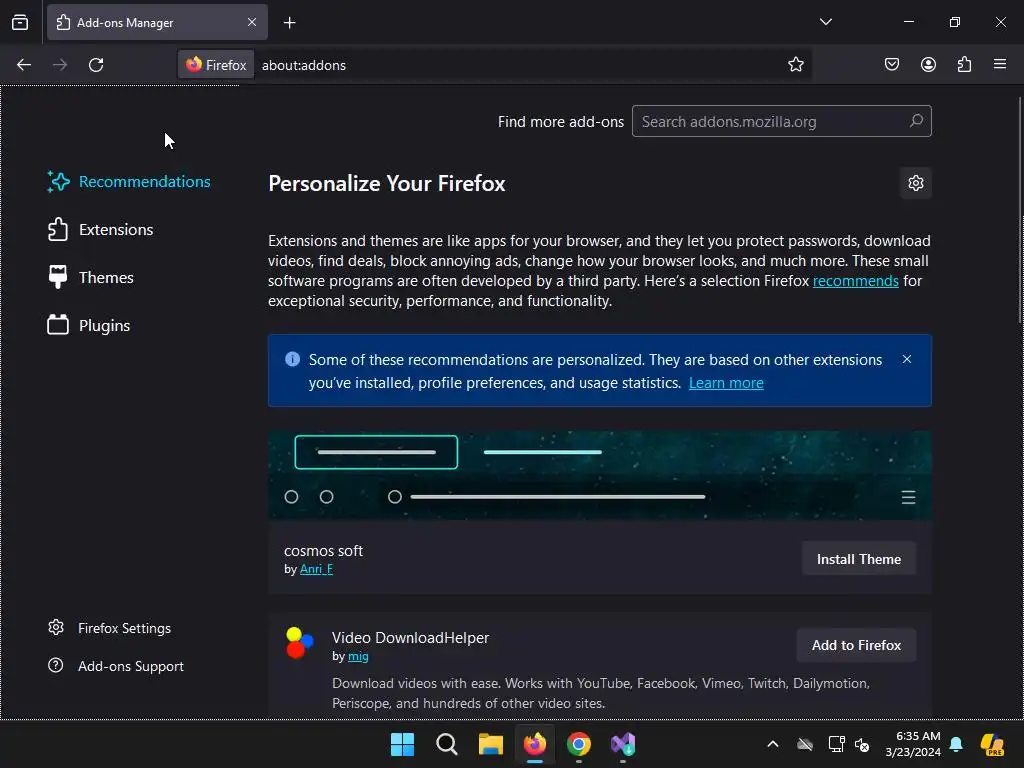1024x768 pixels.
Task: Click the muted volume tray icon
Action: 862,744
